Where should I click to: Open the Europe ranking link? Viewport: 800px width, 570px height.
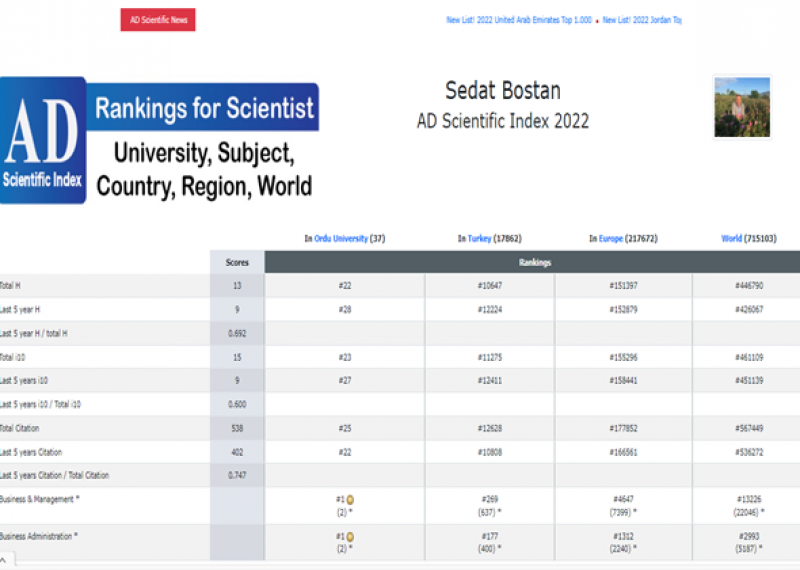tap(610, 239)
